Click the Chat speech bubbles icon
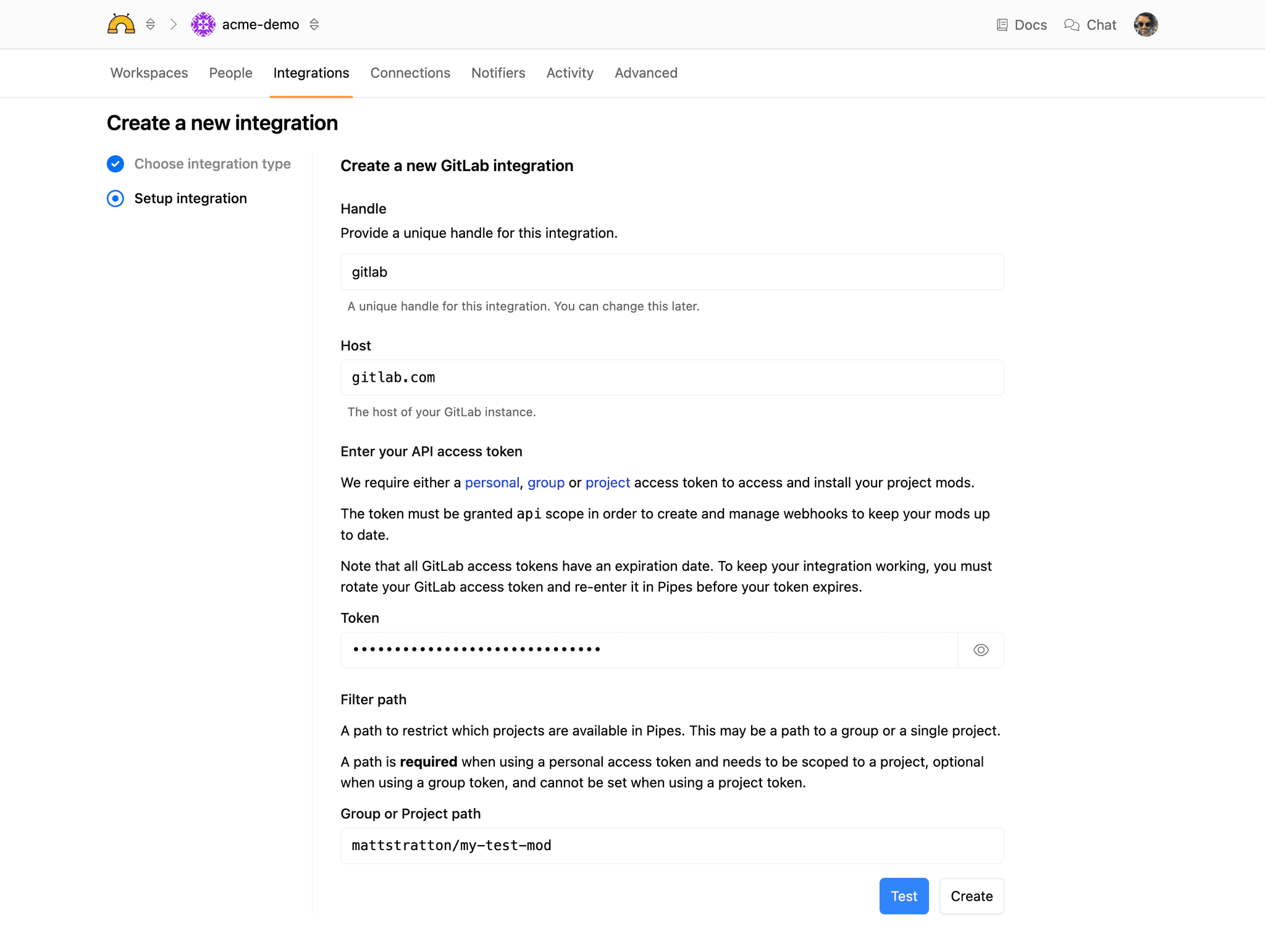 coord(1072,25)
